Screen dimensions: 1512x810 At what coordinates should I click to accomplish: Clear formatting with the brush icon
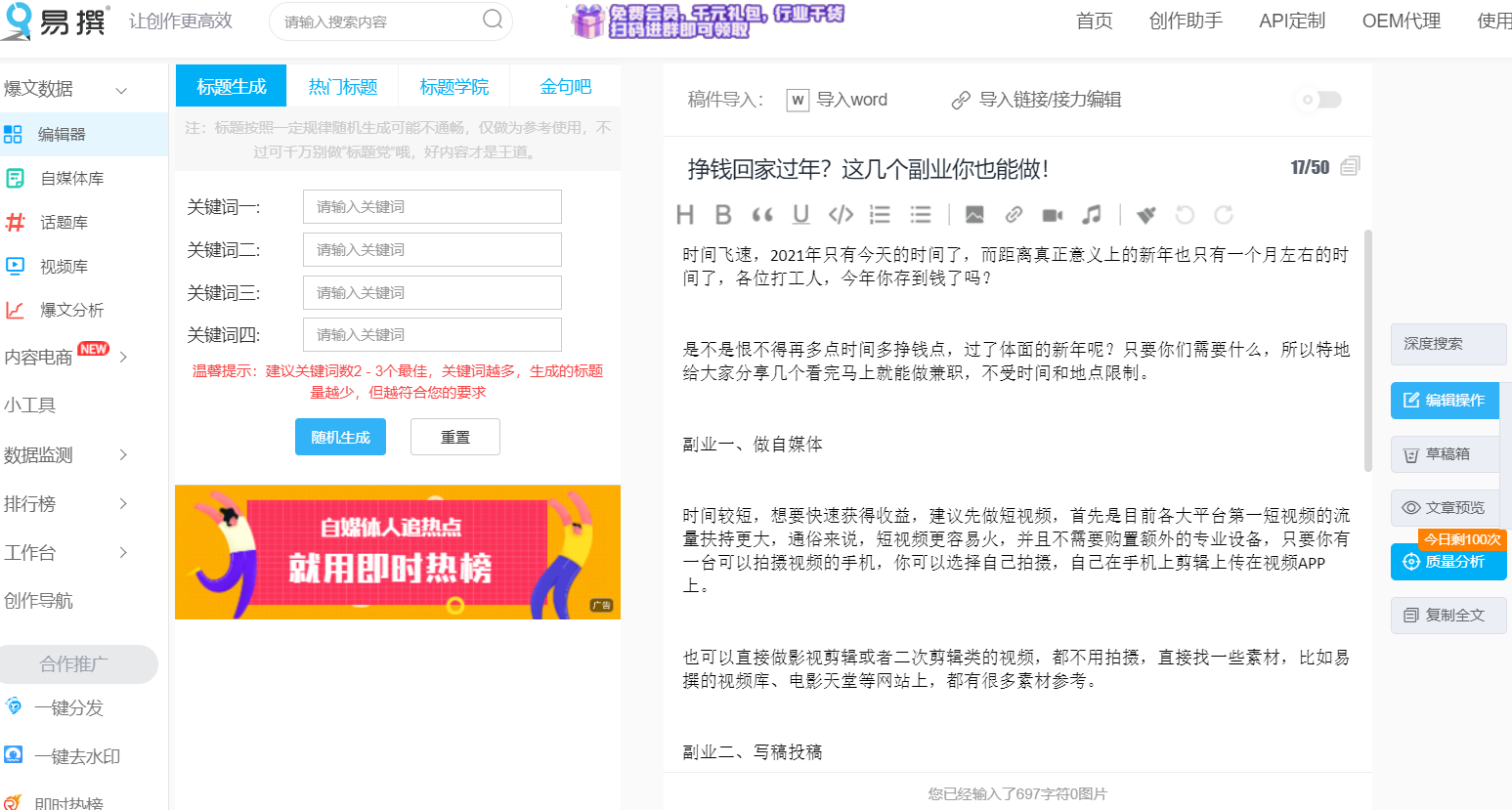1145,215
